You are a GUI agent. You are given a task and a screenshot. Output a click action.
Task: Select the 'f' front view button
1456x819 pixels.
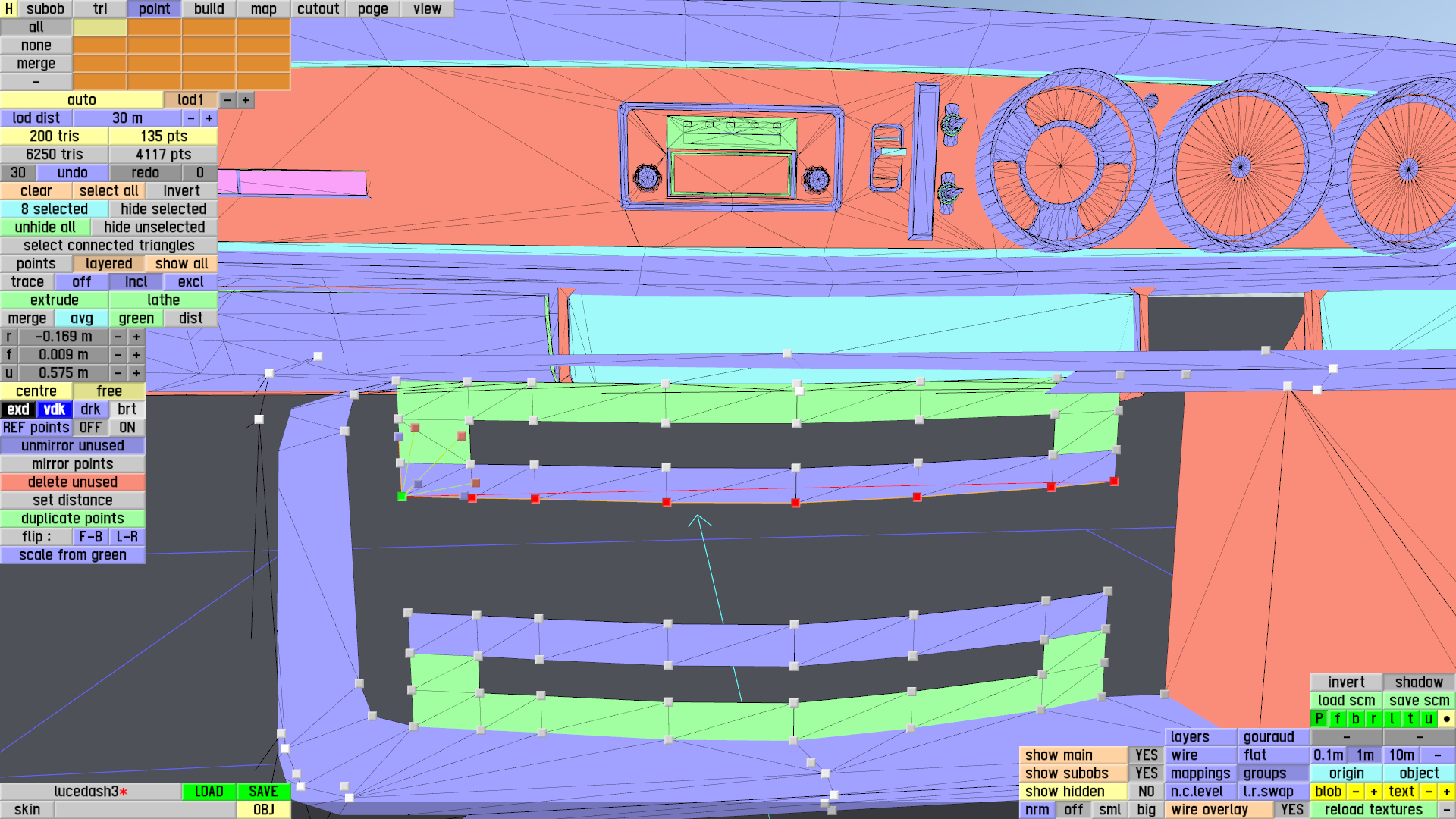click(x=1337, y=718)
